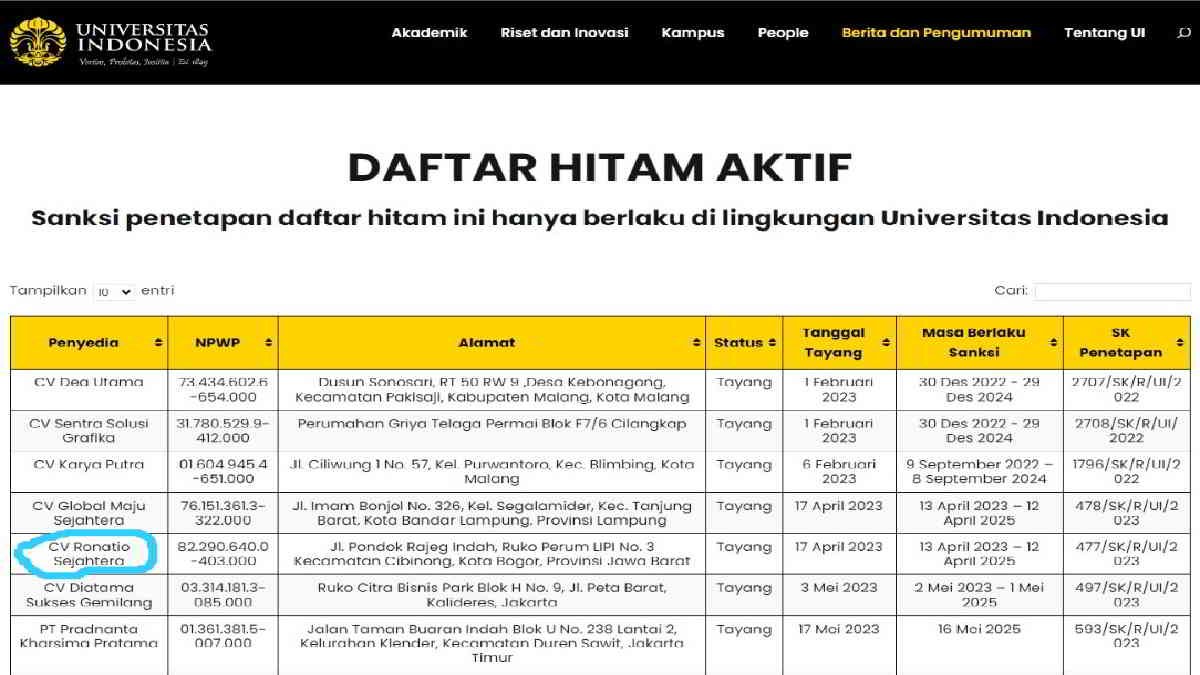1200x675 pixels.
Task: Select Berita dan Pengumuman menu item
Action: 937,32
